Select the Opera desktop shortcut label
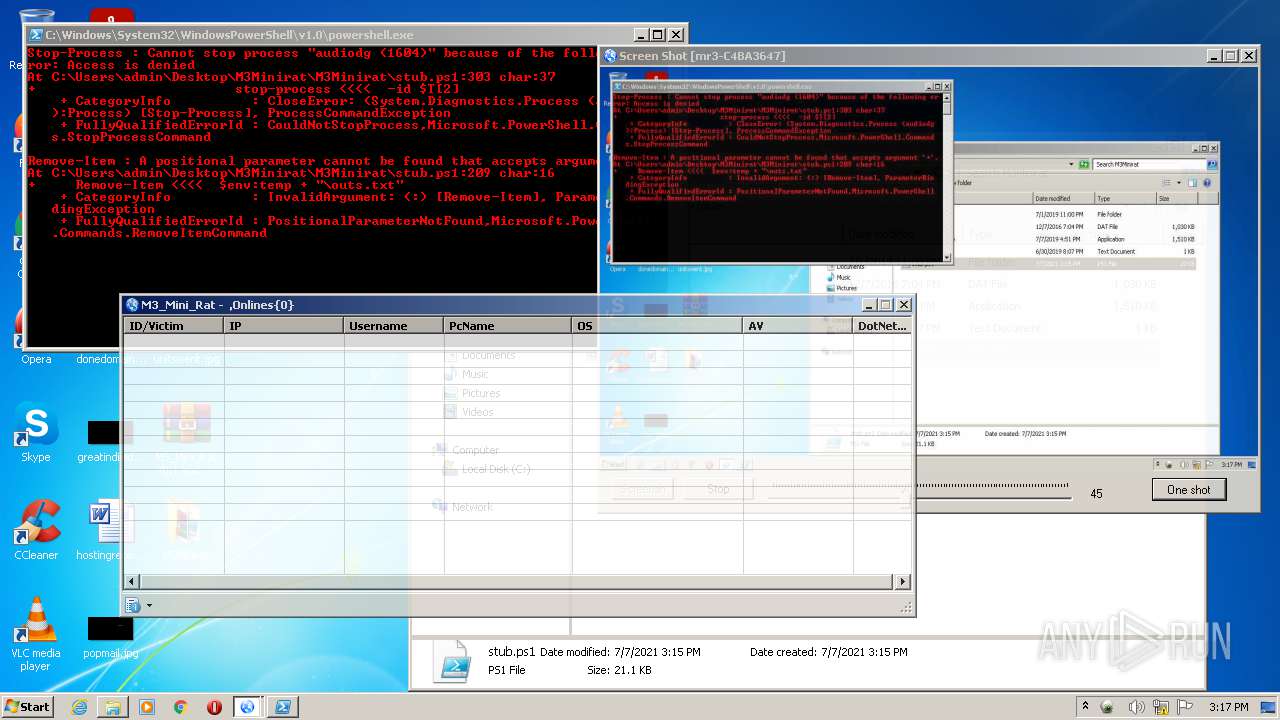 (x=36, y=359)
